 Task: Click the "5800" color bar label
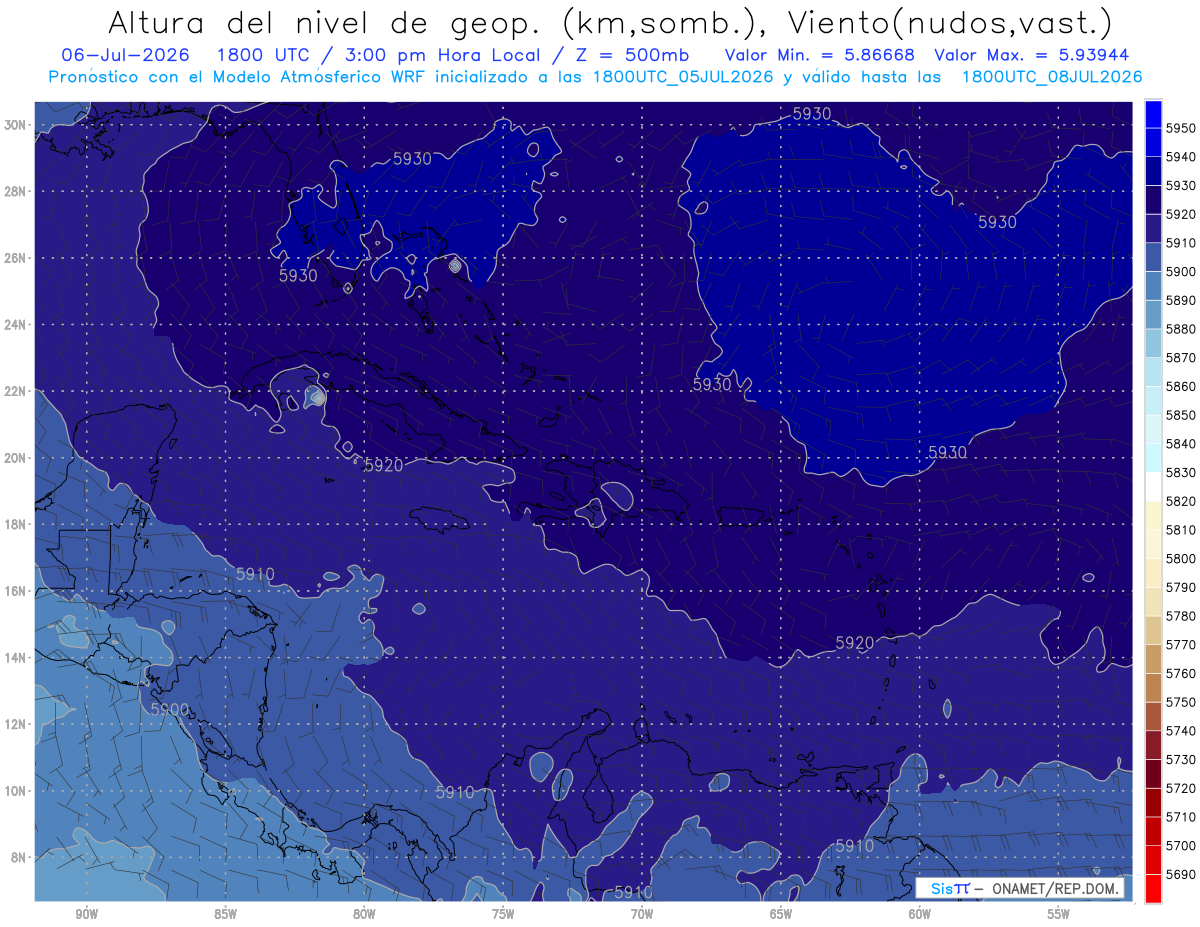coord(1180,558)
